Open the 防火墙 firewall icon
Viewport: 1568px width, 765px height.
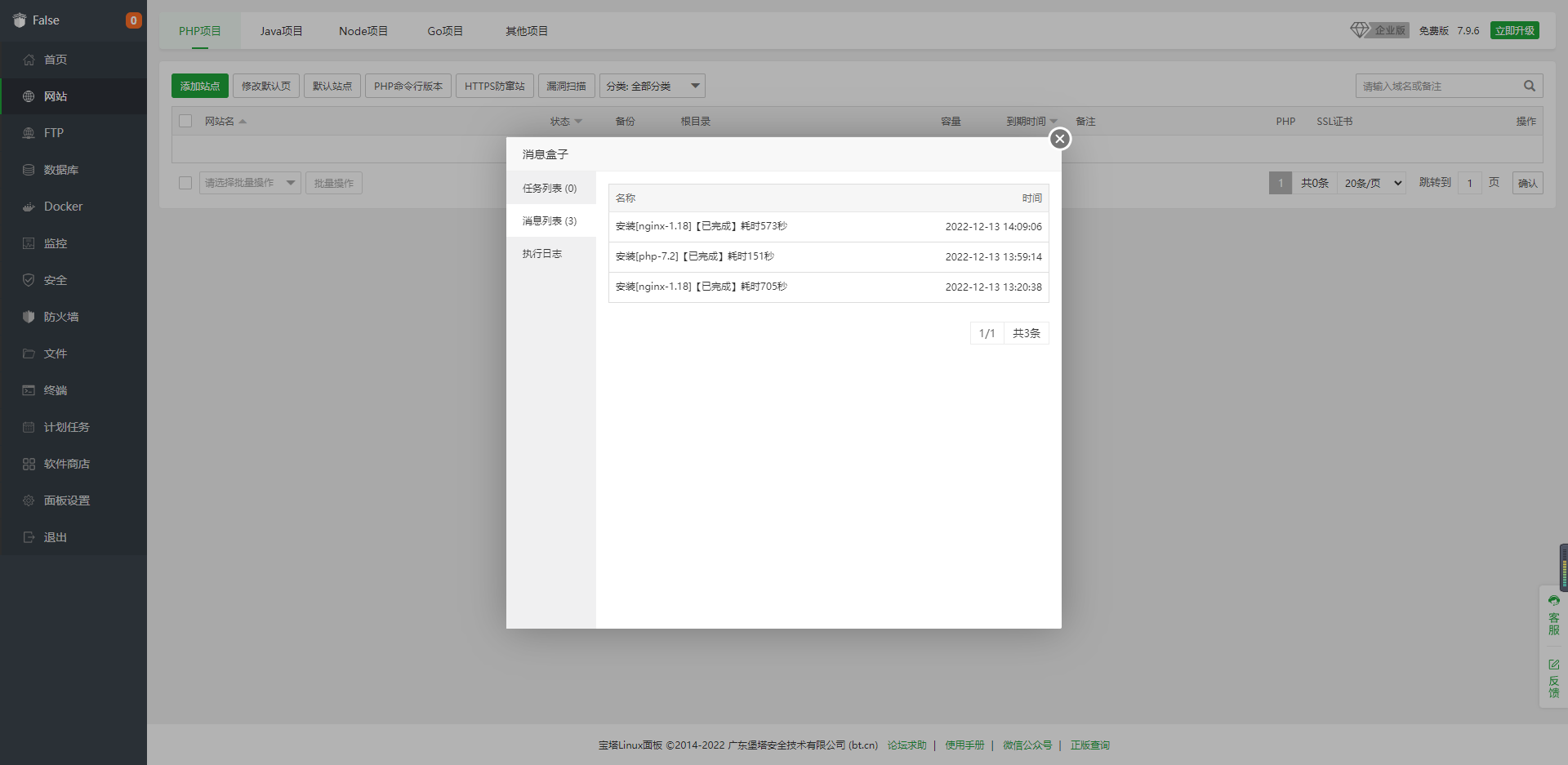(29, 317)
